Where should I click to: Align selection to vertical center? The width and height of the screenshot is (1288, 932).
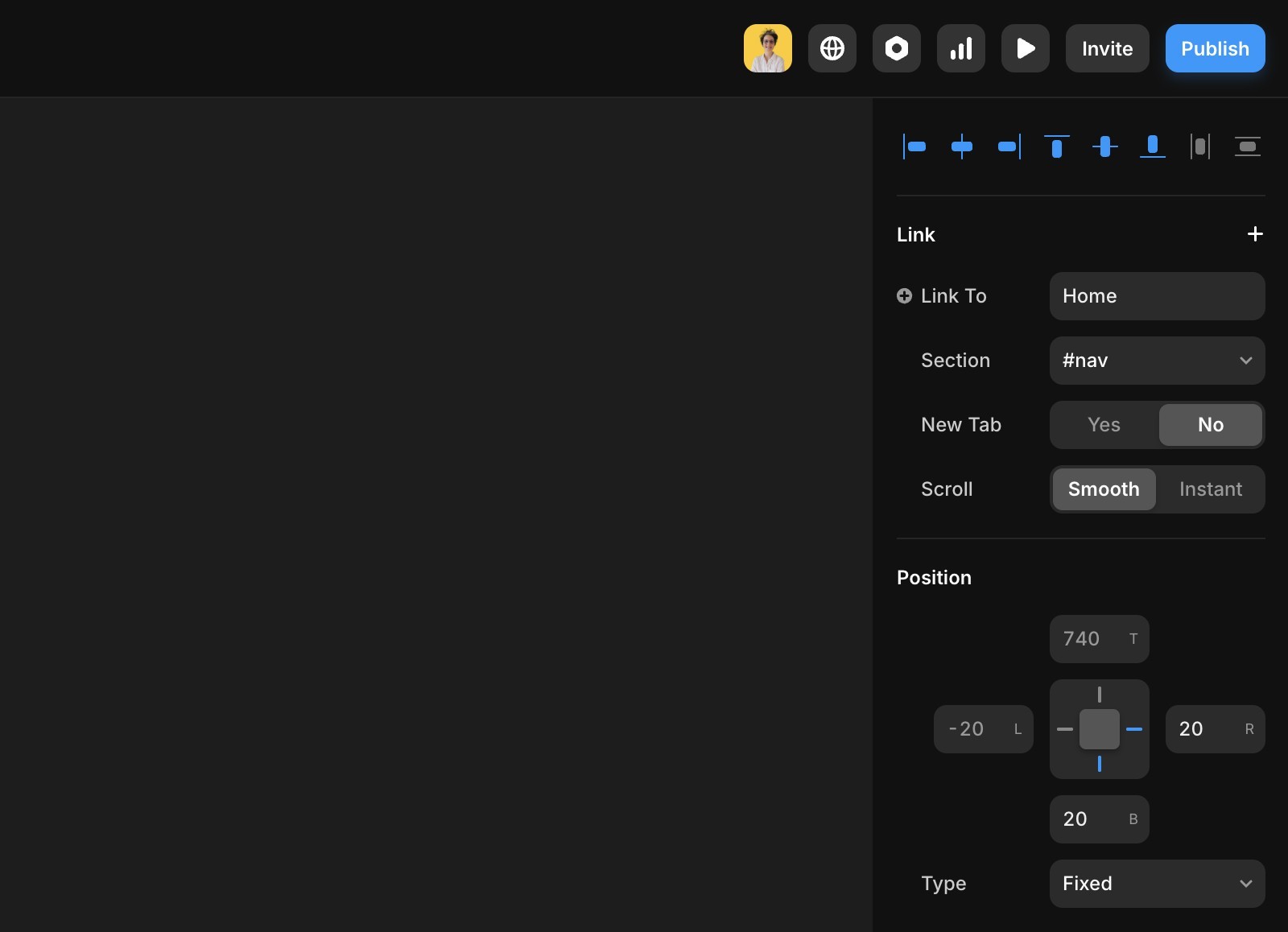[x=1104, y=146]
